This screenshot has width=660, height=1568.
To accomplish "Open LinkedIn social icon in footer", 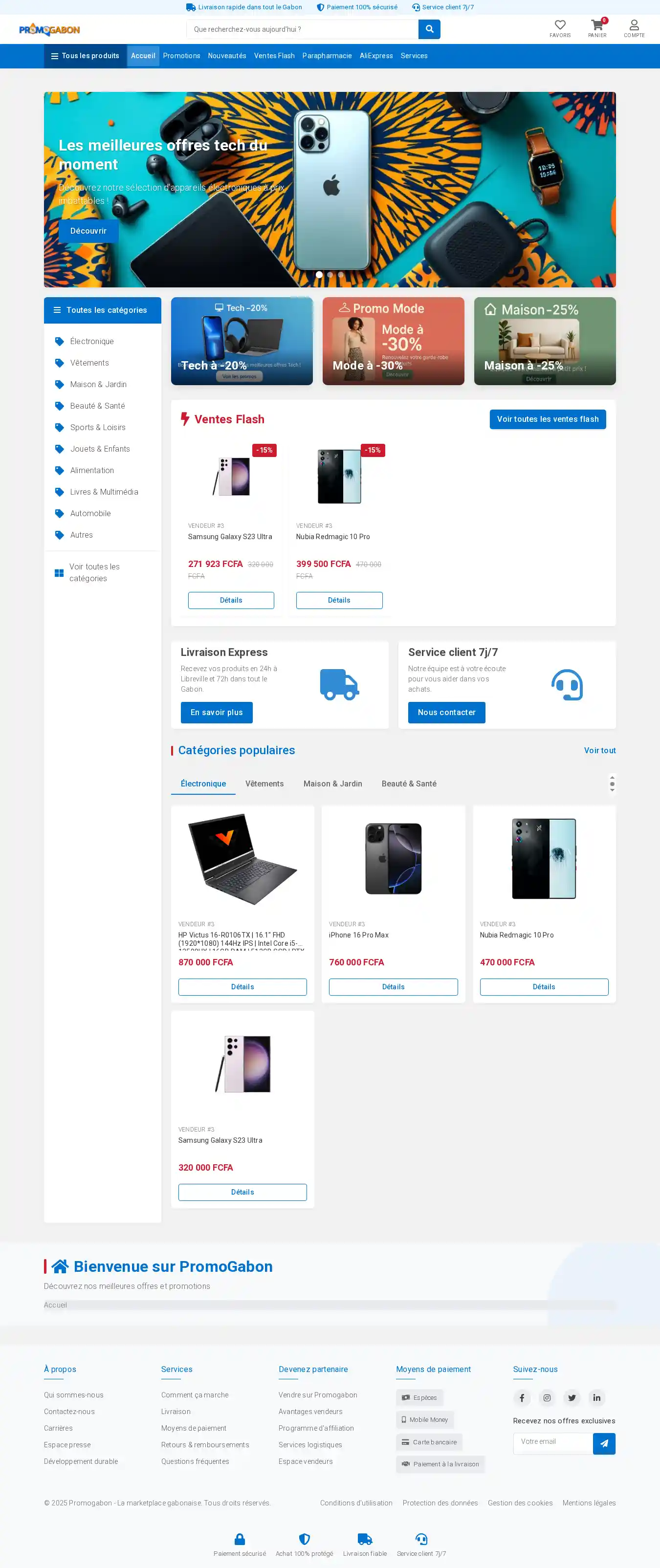I will [x=596, y=1397].
